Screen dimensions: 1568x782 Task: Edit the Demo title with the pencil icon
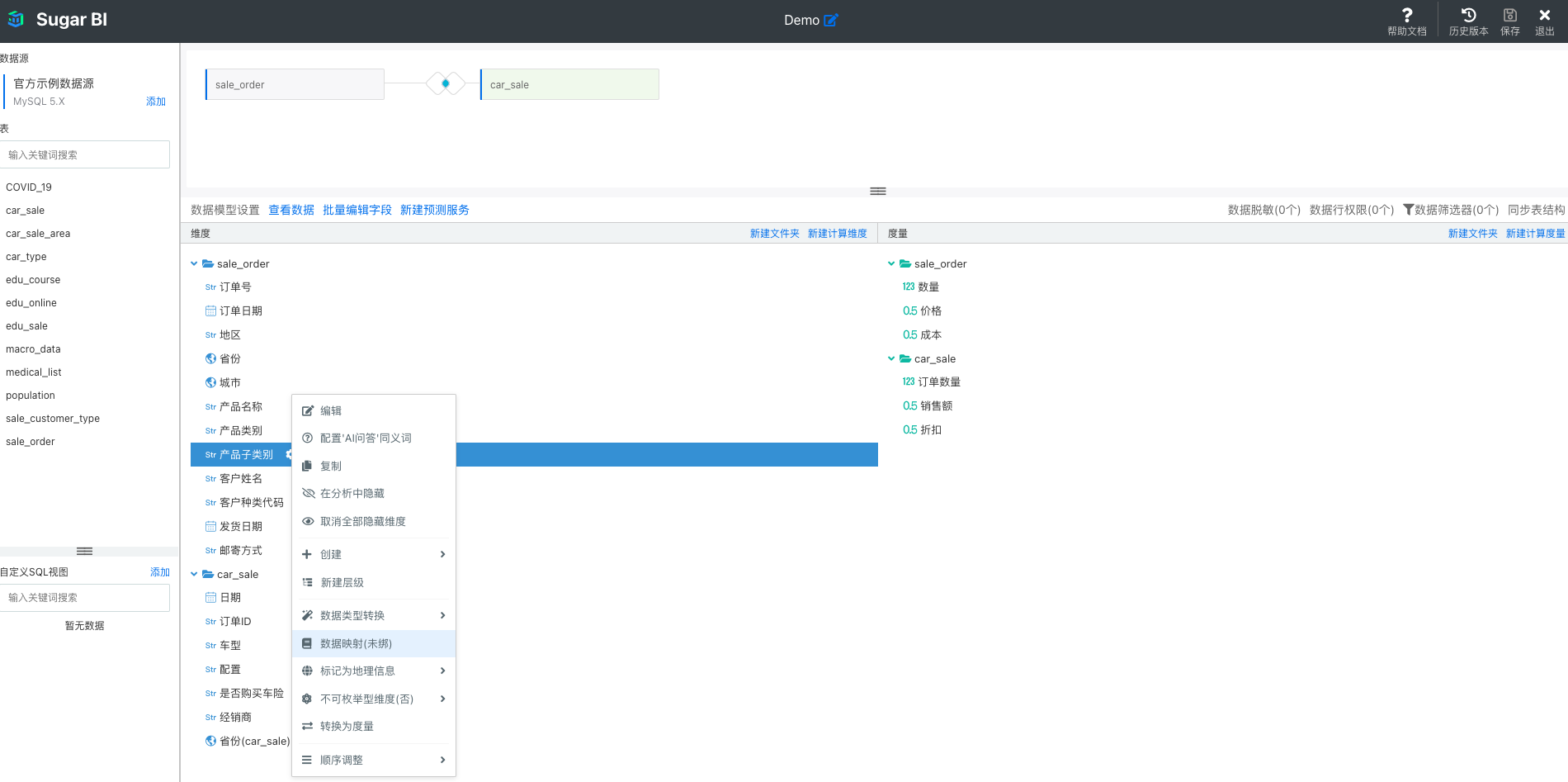(x=831, y=20)
